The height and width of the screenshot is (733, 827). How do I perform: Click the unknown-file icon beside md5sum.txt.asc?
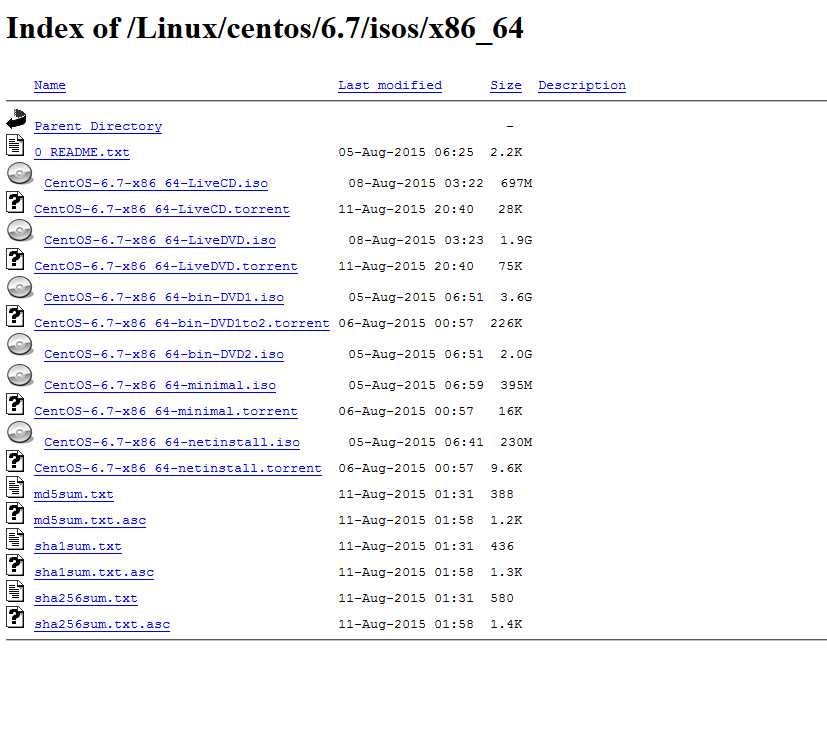[x=15, y=513]
